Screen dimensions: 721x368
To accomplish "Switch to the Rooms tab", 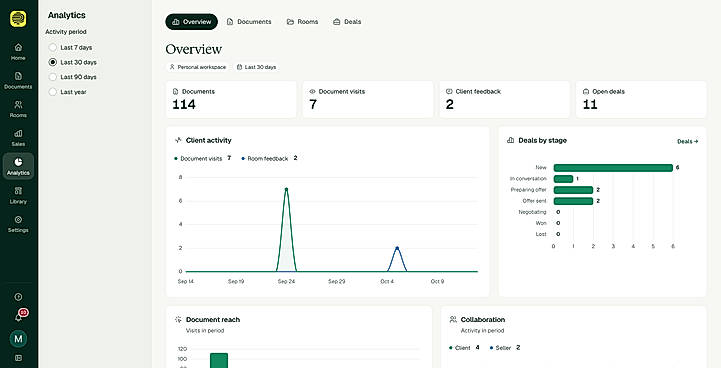I will click(302, 22).
